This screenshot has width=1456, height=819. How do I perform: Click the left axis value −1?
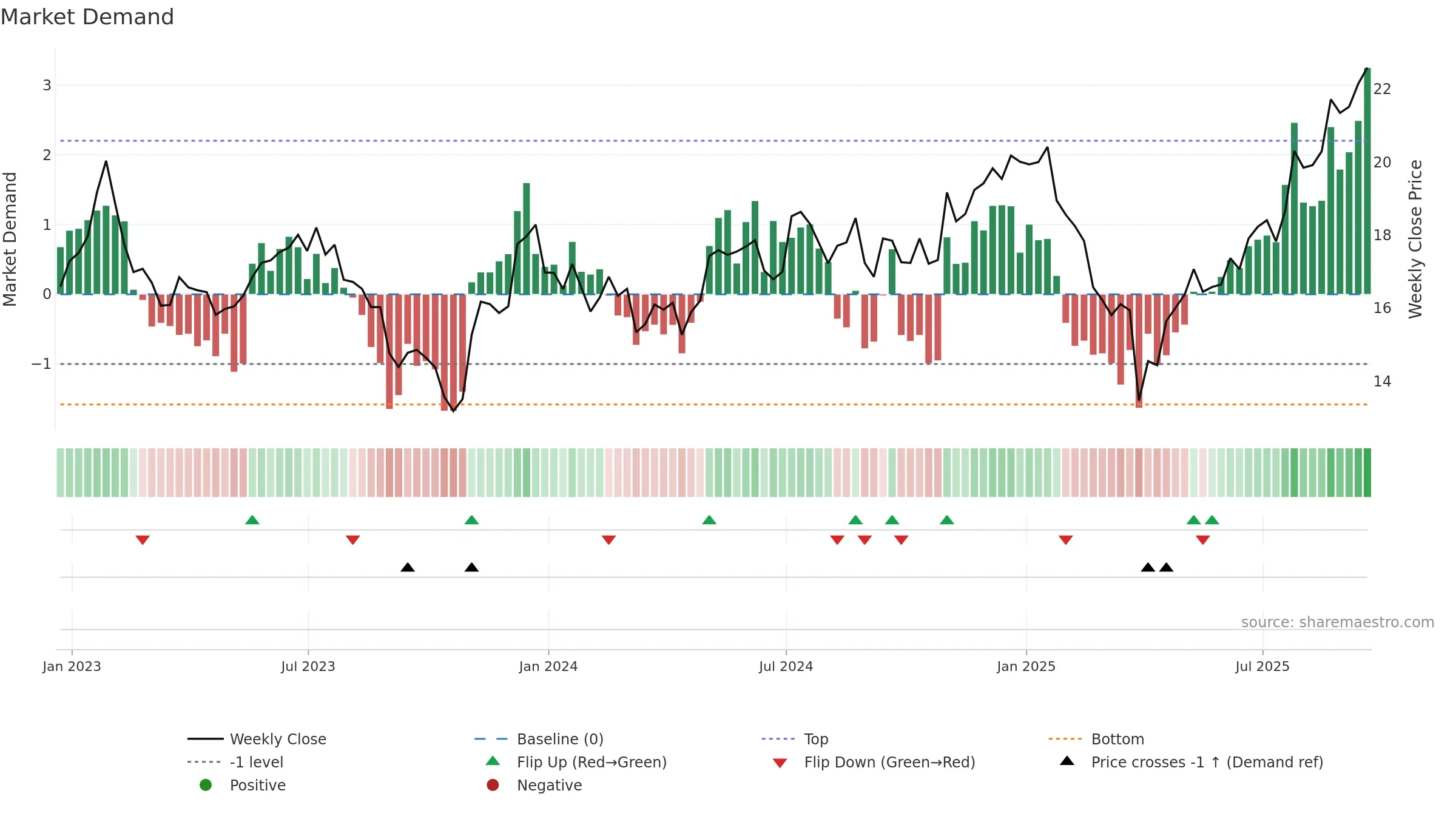pos(41,364)
